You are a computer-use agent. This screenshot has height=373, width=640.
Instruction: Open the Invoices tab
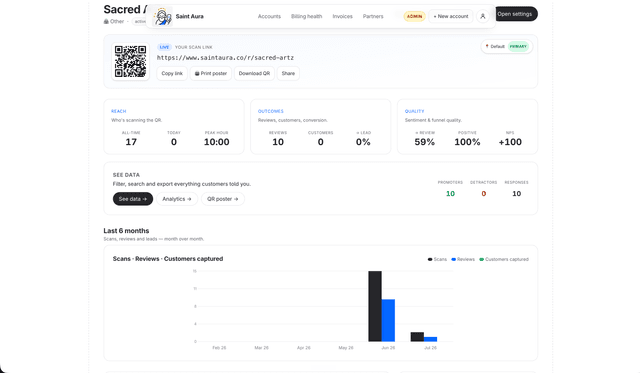click(342, 16)
